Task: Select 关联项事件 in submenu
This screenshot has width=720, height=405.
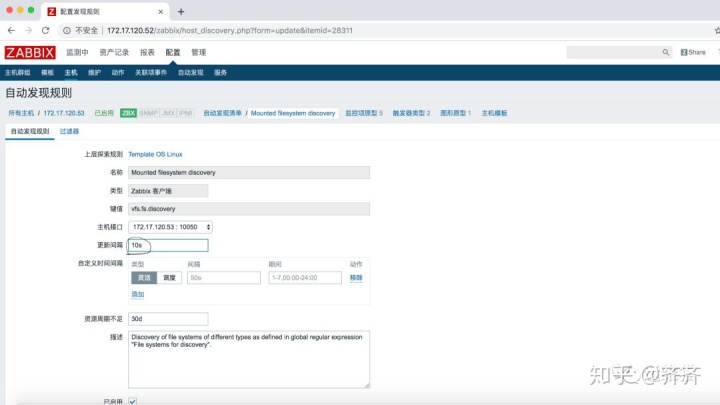Action: coord(151,73)
